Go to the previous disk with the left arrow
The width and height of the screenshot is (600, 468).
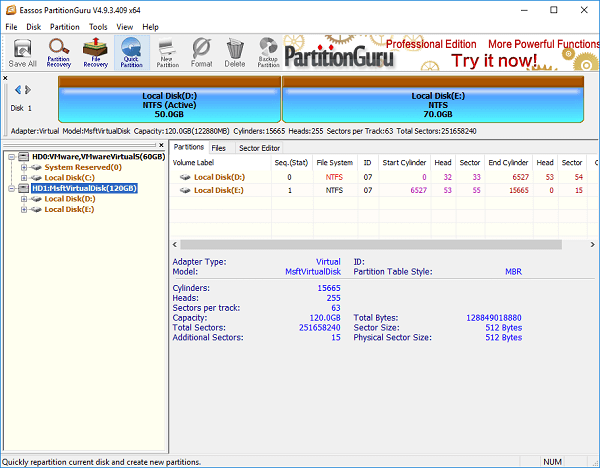tap(18, 90)
